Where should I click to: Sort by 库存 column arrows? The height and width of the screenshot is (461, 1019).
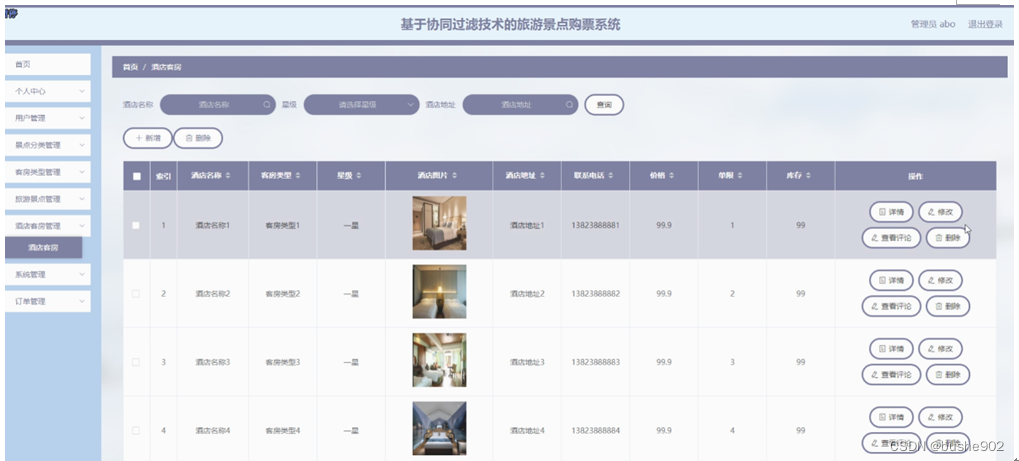click(808, 176)
